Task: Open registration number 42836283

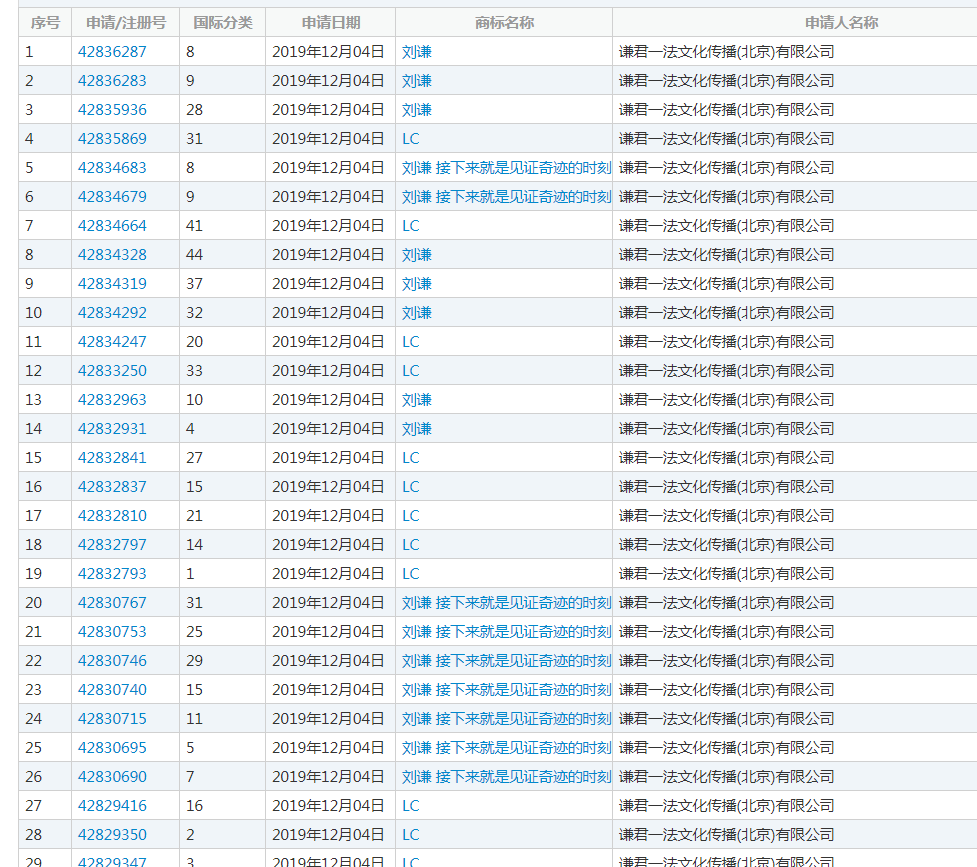Action: pyautogui.click(x=112, y=81)
